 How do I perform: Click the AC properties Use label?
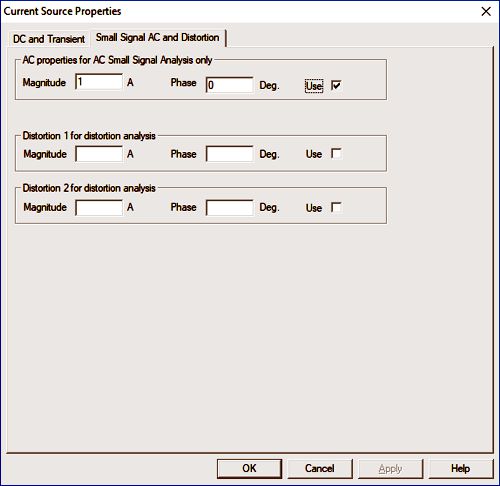click(x=314, y=86)
